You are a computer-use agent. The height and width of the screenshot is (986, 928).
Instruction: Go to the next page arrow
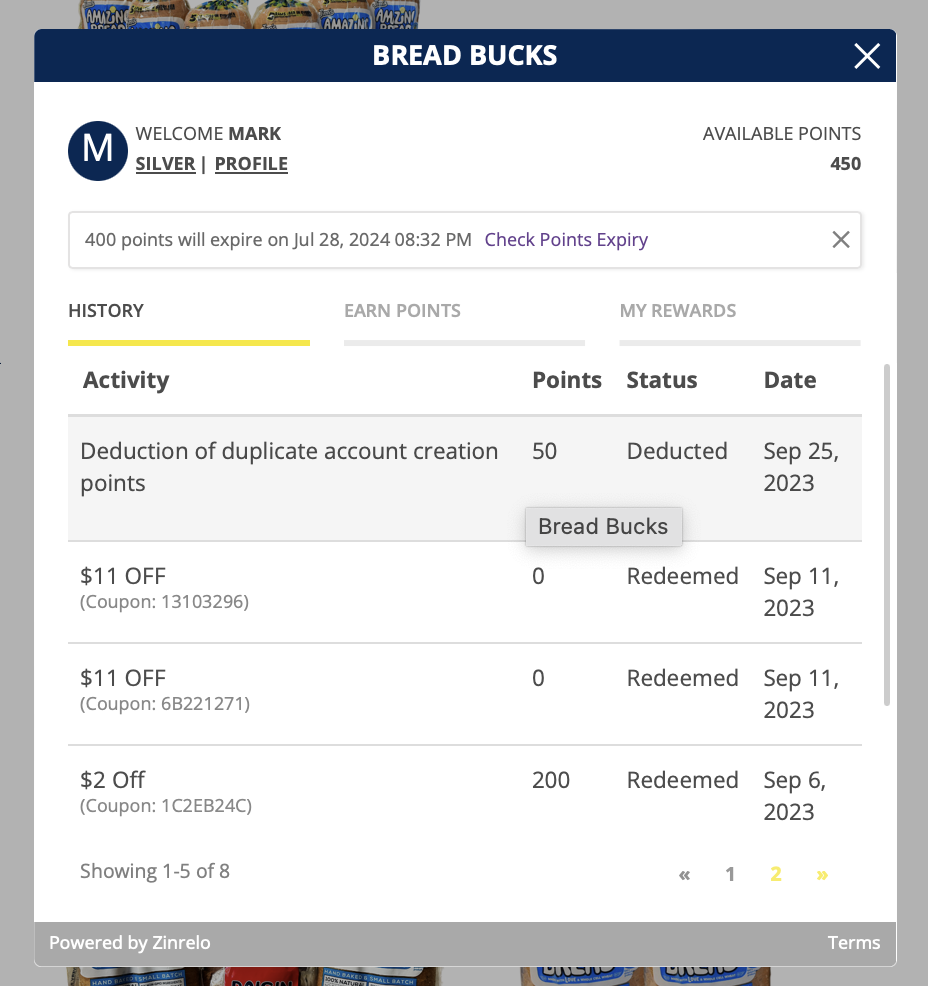click(822, 875)
